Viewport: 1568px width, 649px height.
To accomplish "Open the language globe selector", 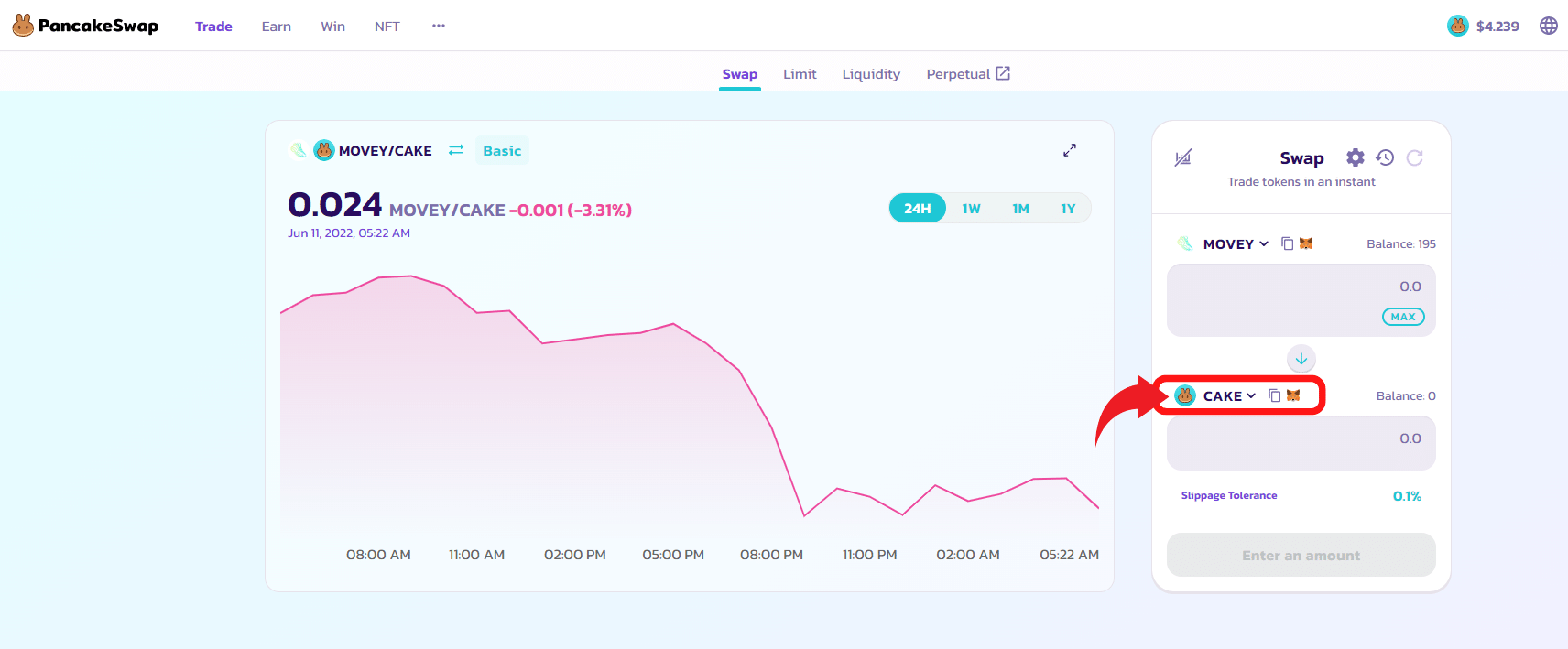I will coord(1549,26).
